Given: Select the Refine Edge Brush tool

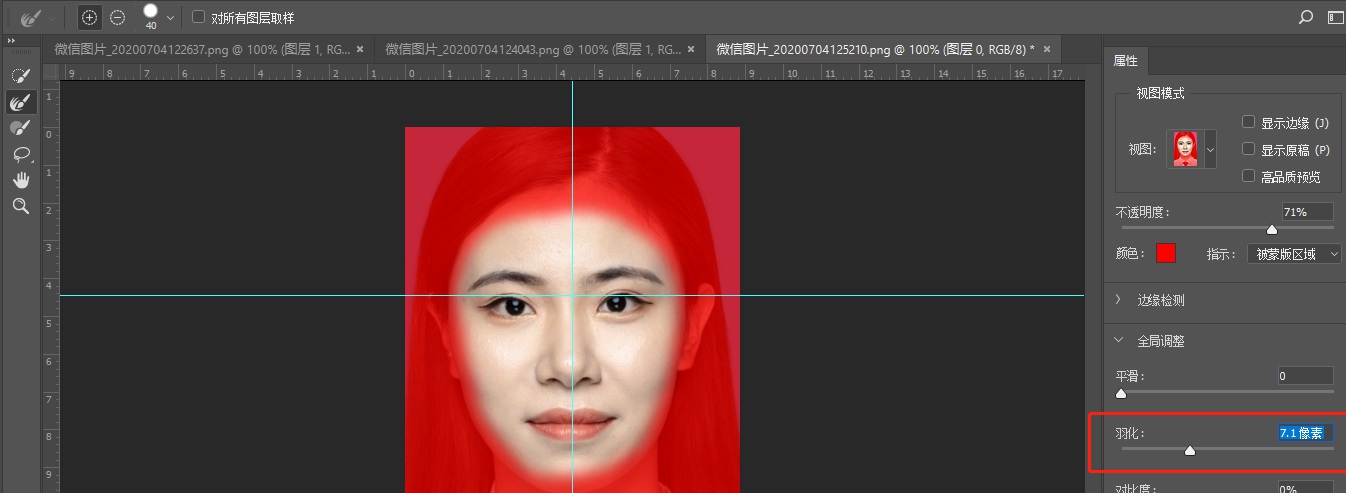Looking at the screenshot, I should click(20, 102).
